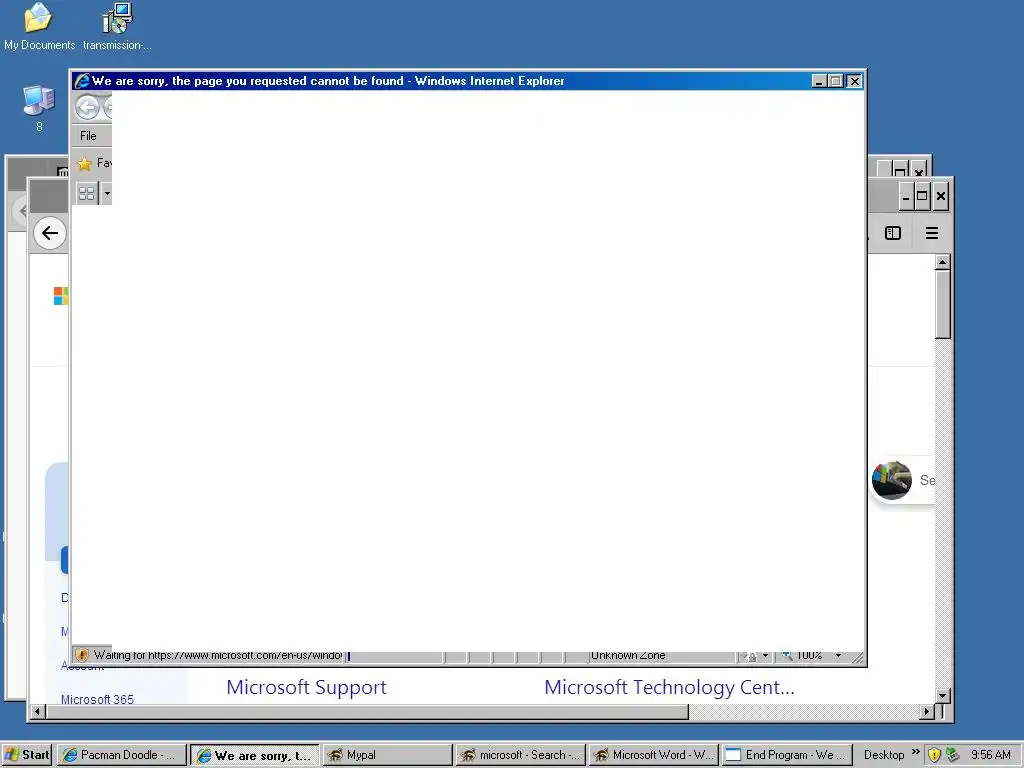
Task: Switch to 'microsoft - Search' taskbar button
Action: click(520, 755)
